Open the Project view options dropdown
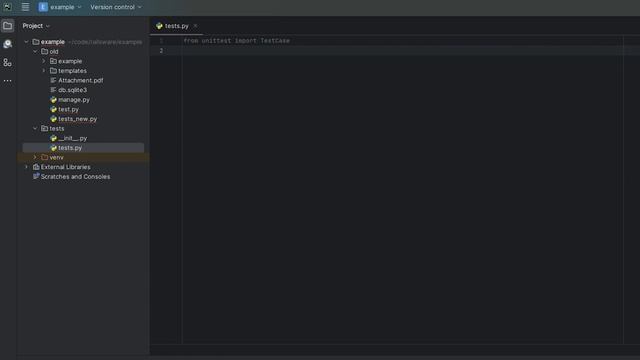 (48, 26)
